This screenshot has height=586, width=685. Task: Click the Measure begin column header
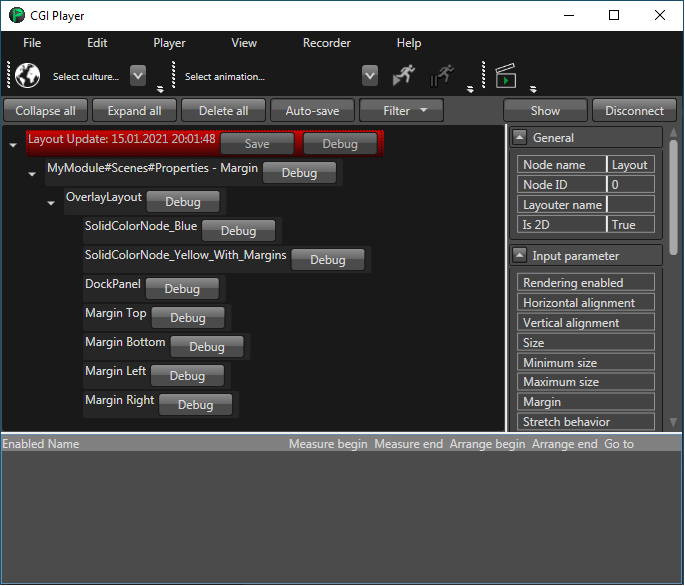coord(328,444)
